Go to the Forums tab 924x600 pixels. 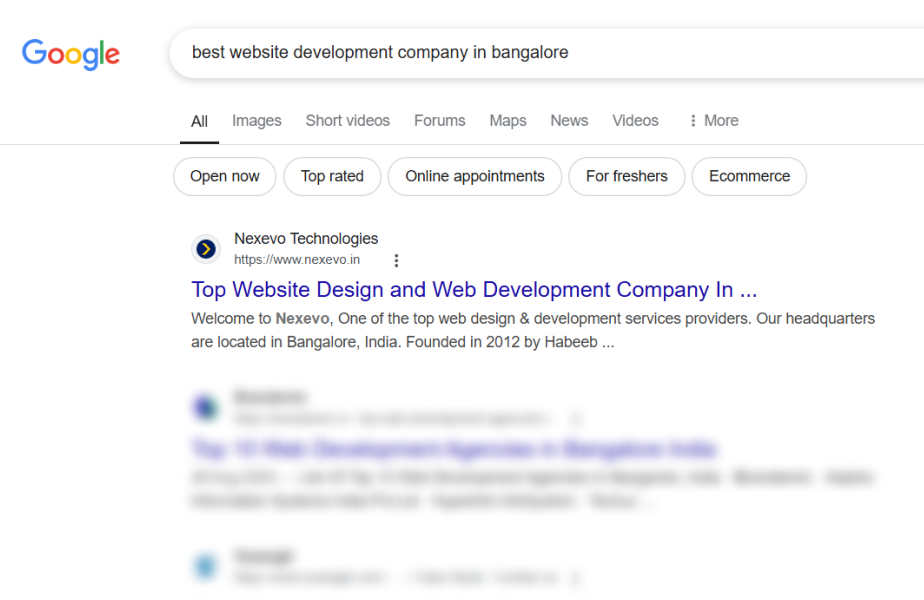pos(440,121)
